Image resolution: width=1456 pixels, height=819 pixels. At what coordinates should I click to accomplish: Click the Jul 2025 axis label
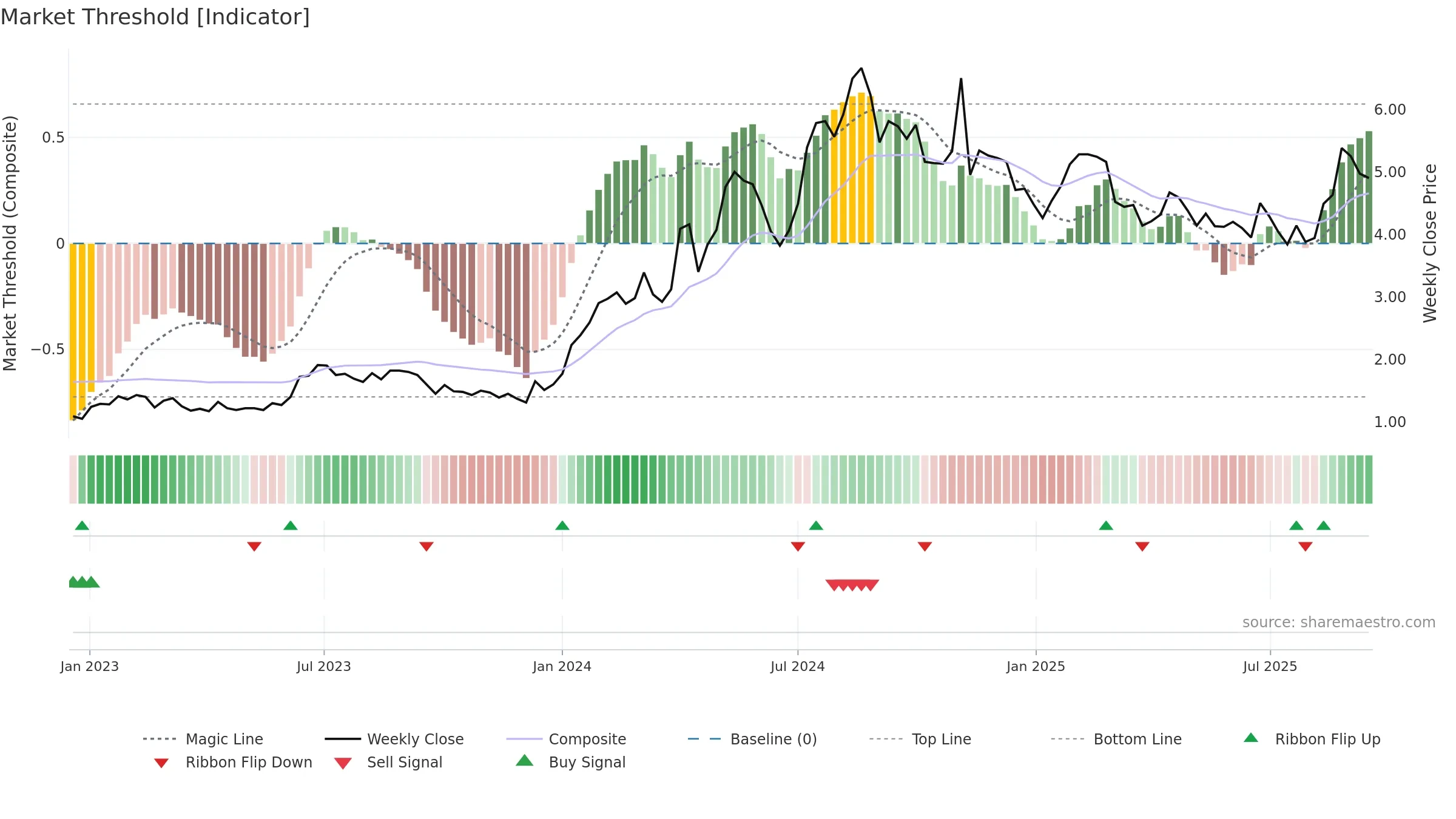click(1270, 666)
